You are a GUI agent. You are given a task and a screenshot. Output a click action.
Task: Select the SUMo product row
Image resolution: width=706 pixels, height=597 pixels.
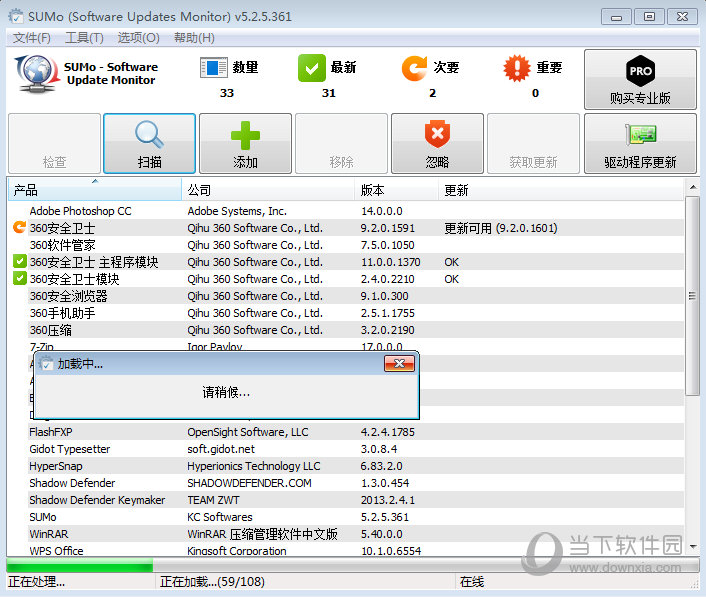click(x=345, y=517)
